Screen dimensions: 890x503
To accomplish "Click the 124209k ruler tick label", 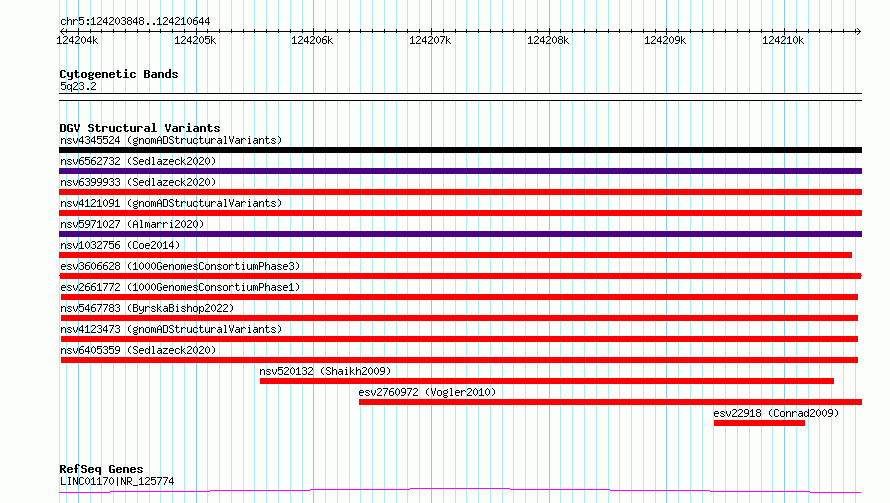I will (665, 40).
